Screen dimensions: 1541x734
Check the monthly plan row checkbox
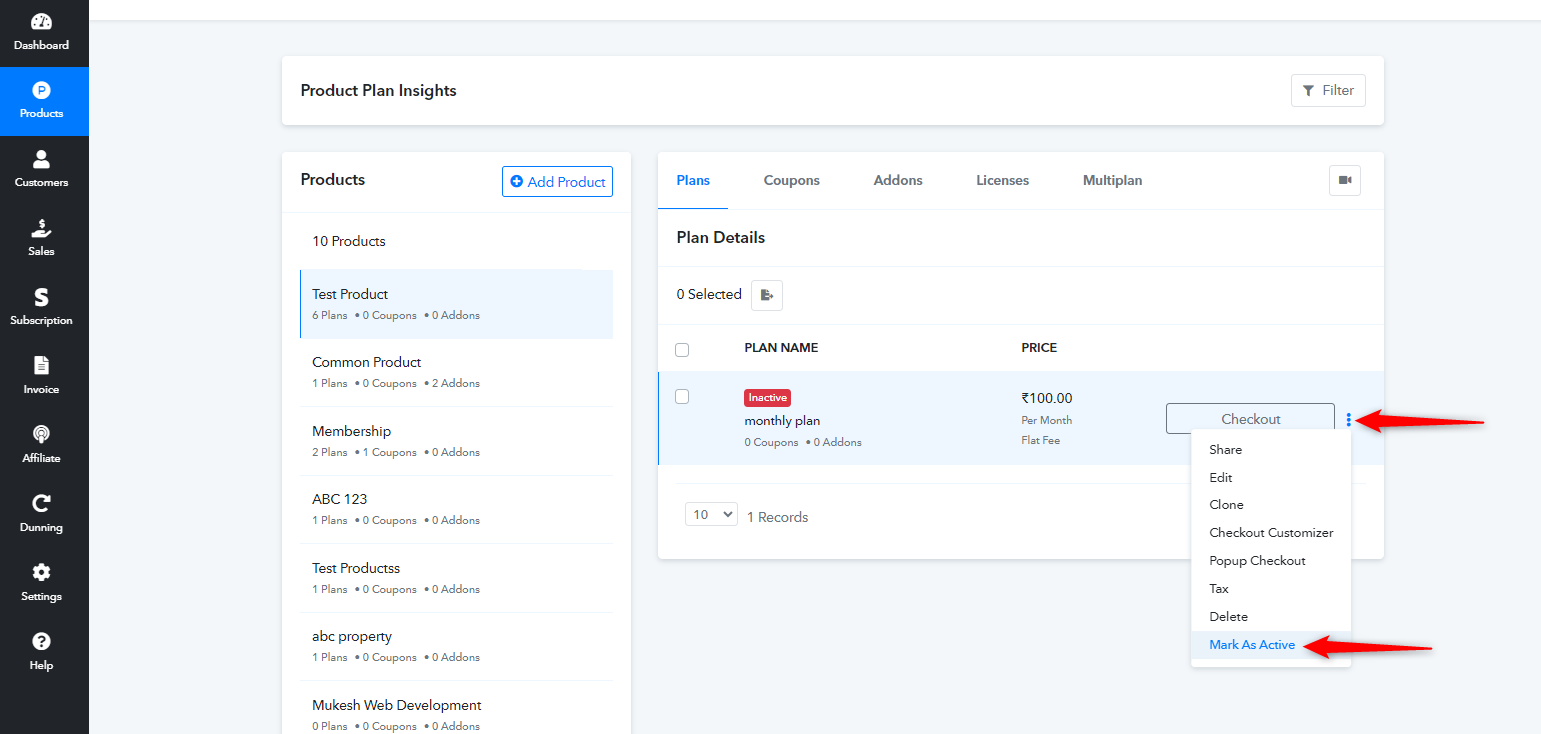[682, 396]
